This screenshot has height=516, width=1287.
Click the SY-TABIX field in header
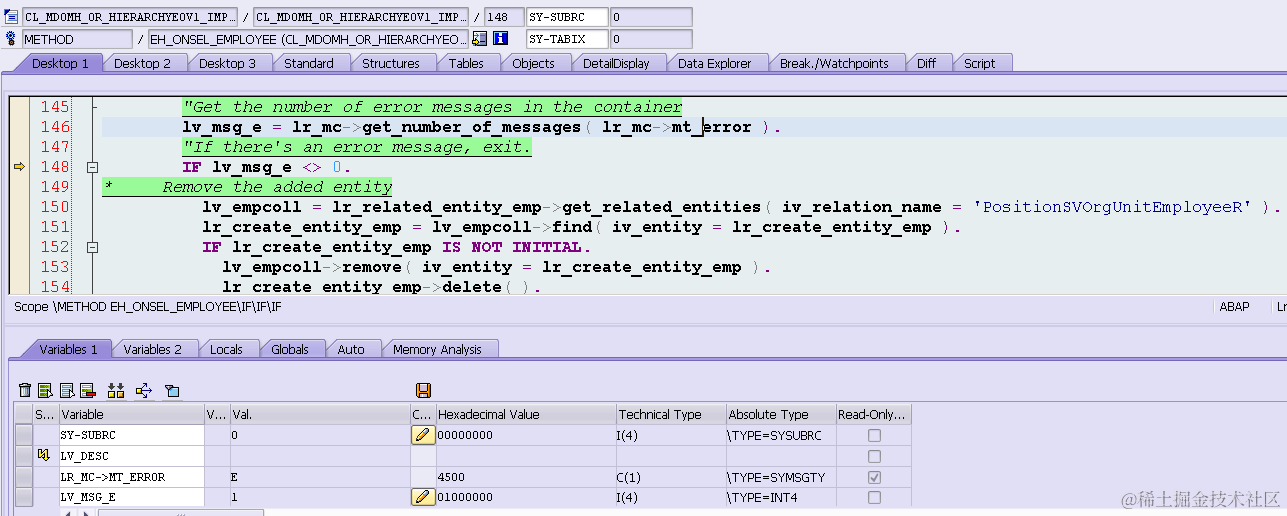point(567,39)
